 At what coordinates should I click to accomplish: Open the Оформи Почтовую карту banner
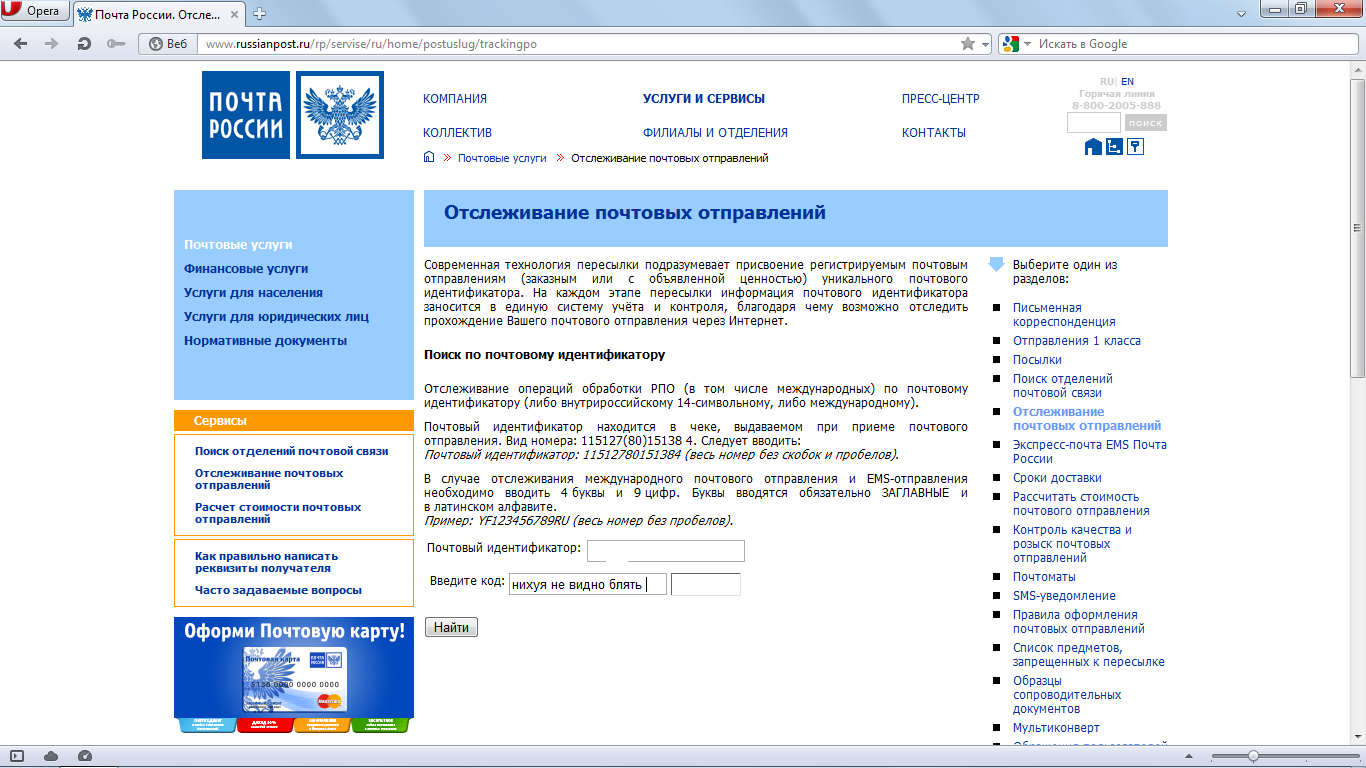tap(294, 675)
